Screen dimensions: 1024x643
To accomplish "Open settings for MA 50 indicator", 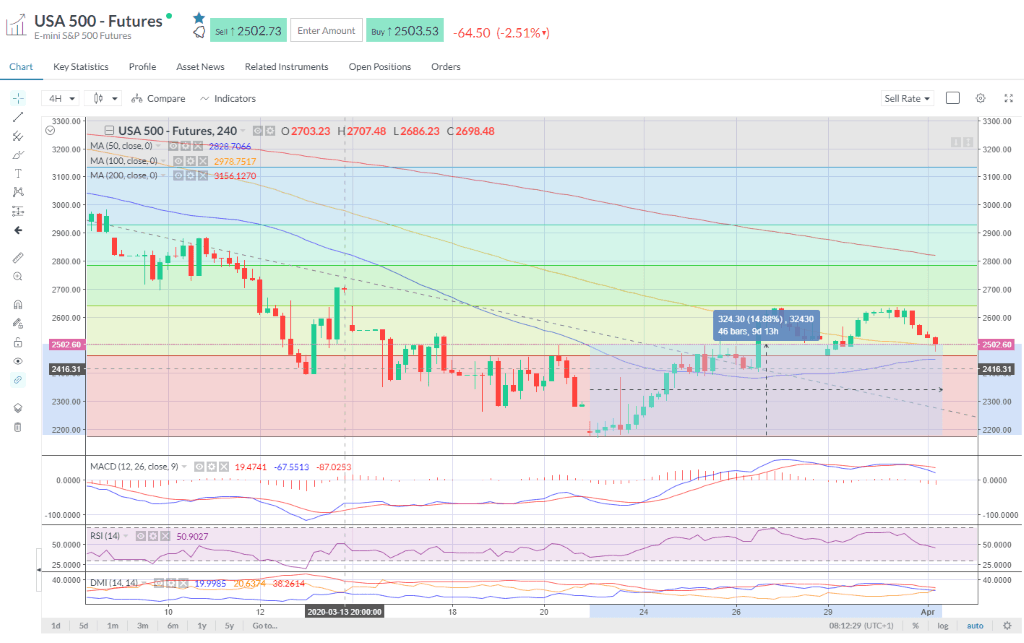I will 186,146.
